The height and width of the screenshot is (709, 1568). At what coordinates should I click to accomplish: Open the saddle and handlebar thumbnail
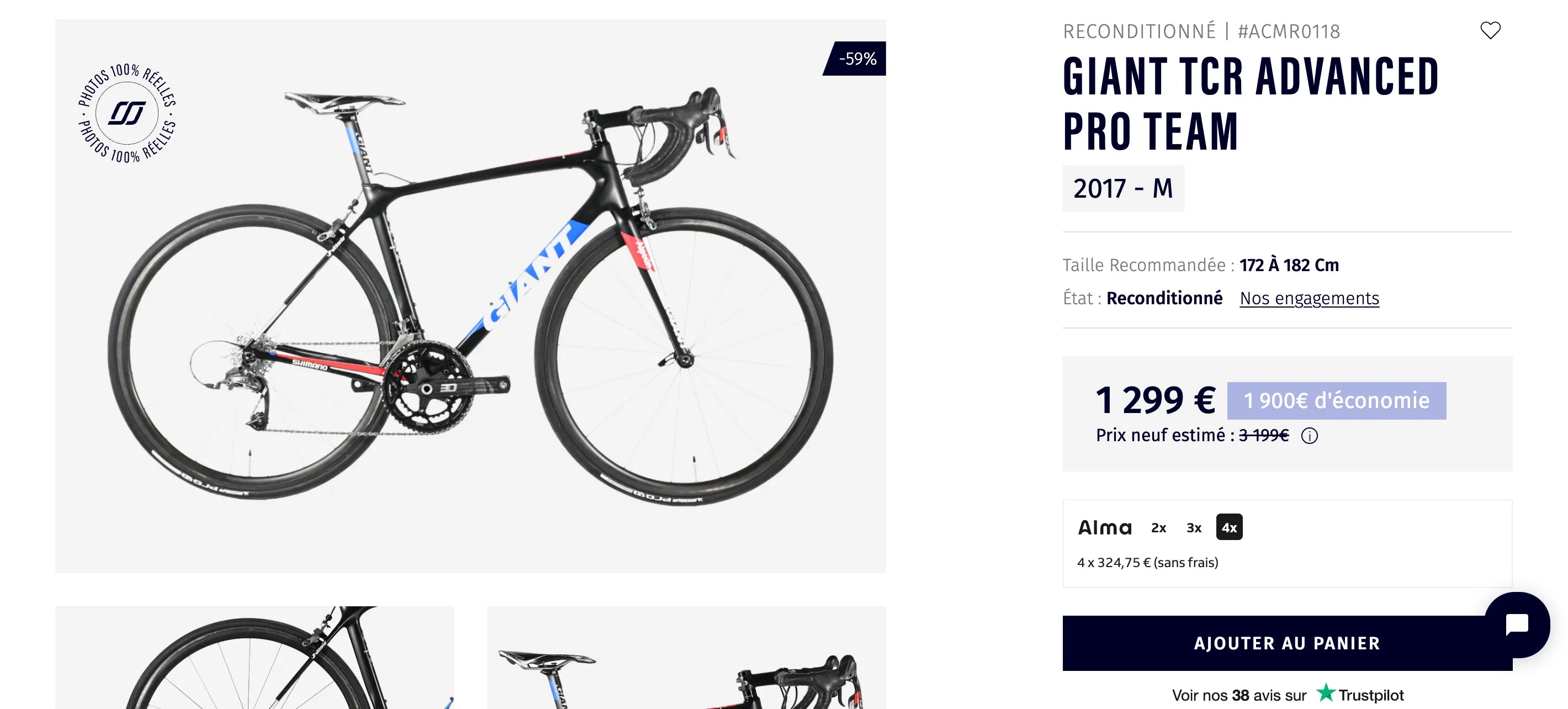[686, 657]
